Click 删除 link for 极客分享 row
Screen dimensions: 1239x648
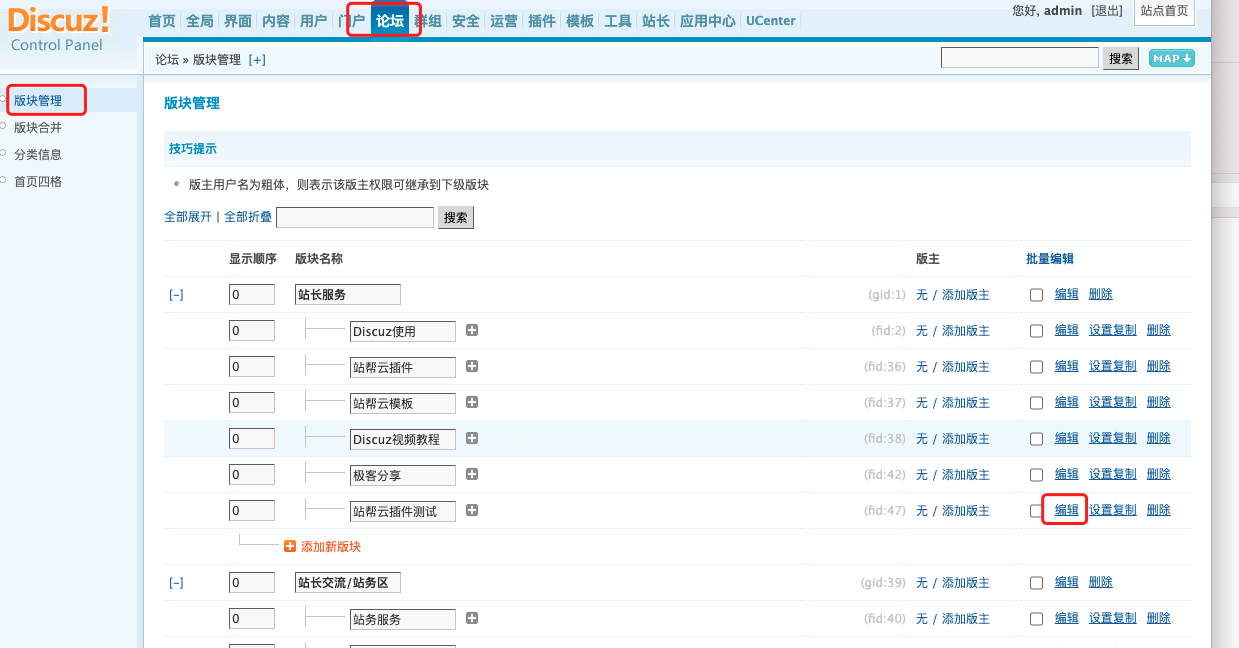coord(1158,474)
